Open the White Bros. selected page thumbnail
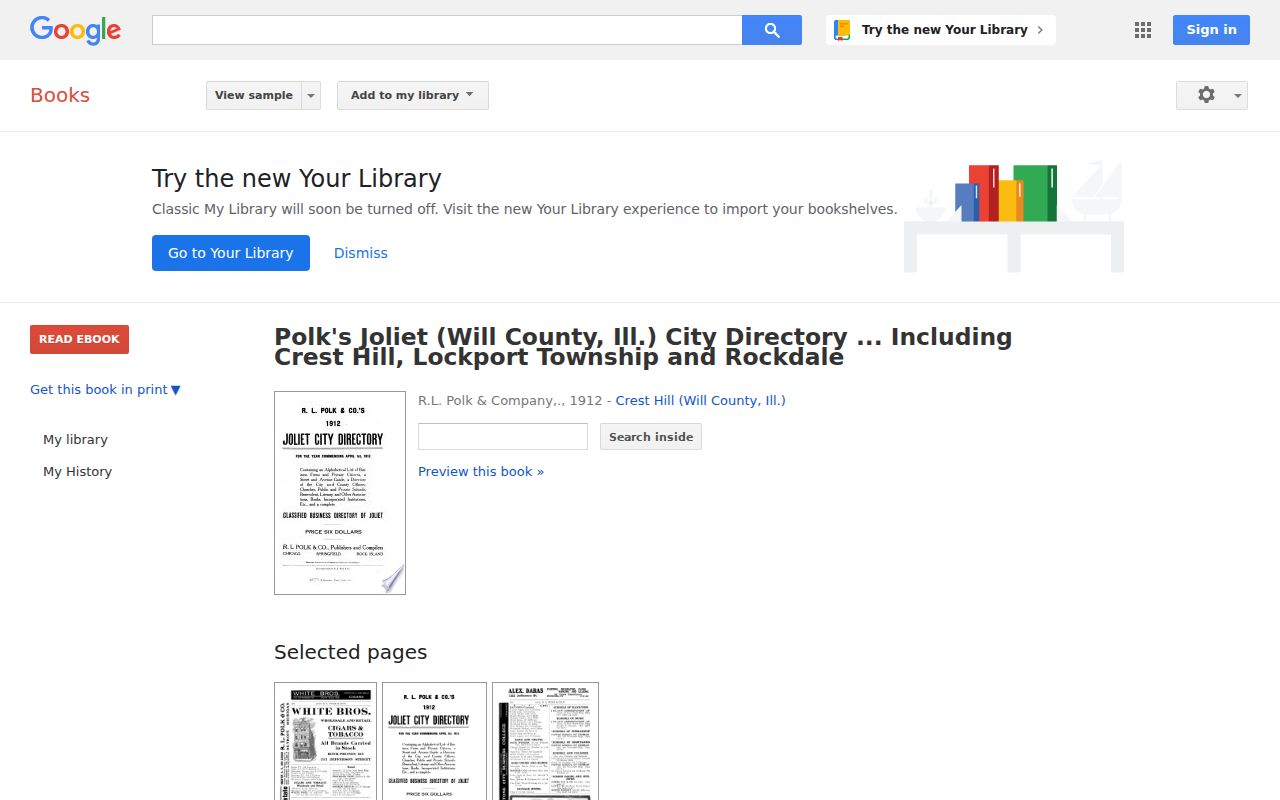 [x=326, y=741]
